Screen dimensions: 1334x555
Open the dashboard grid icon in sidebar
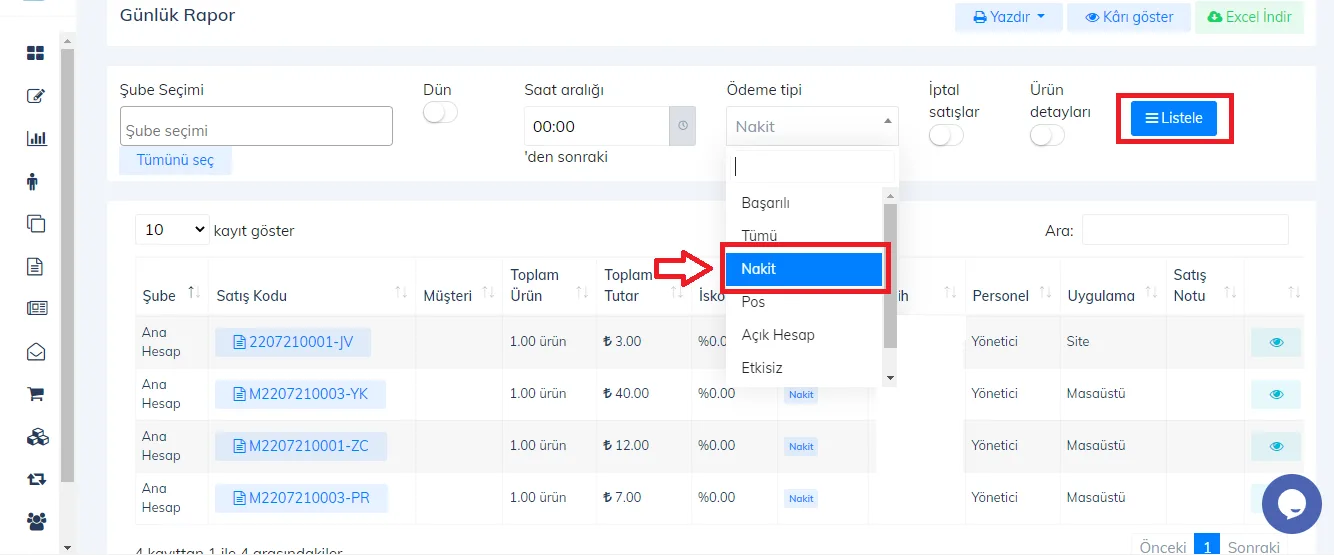(36, 53)
